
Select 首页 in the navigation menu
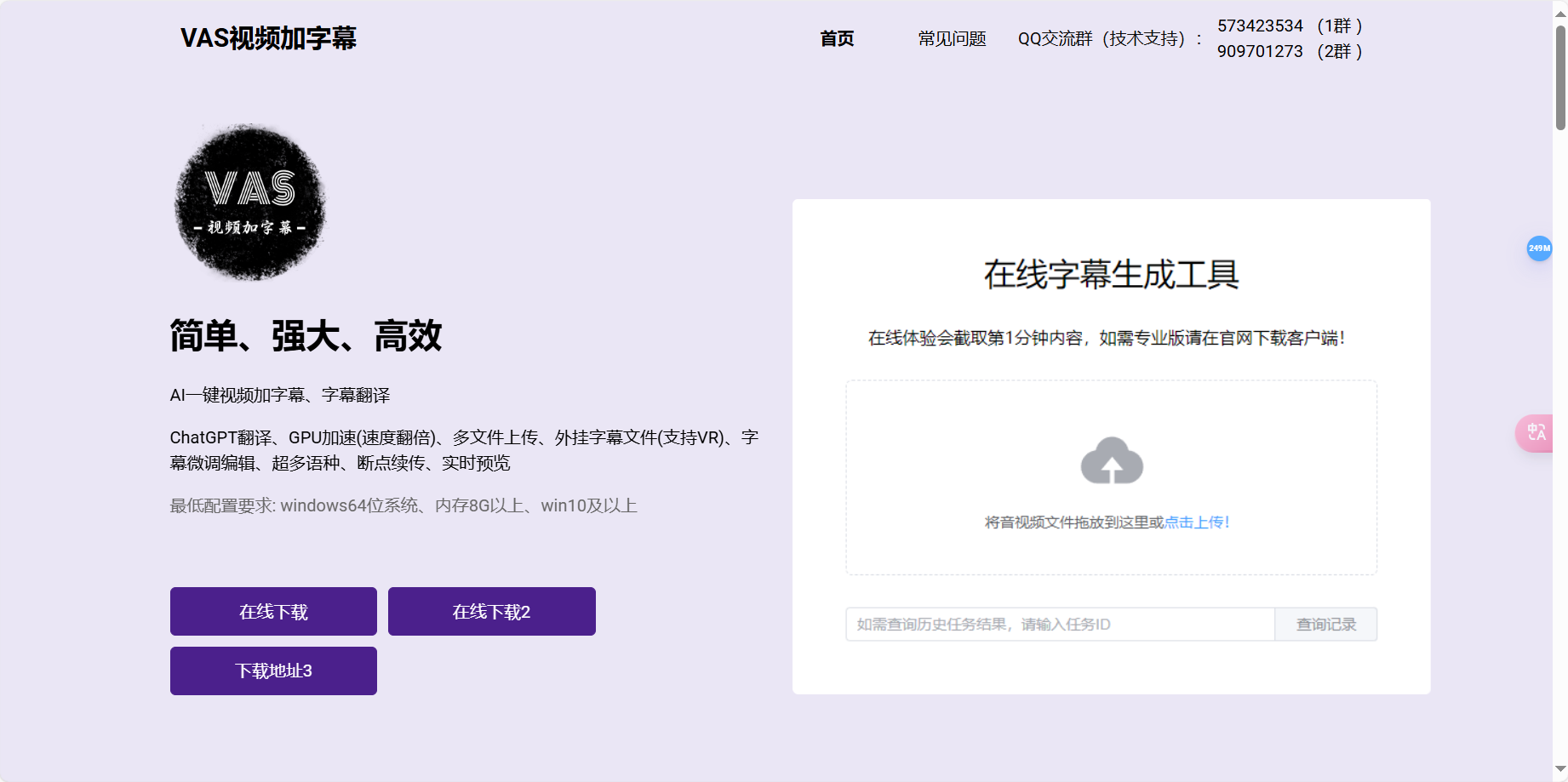click(837, 38)
